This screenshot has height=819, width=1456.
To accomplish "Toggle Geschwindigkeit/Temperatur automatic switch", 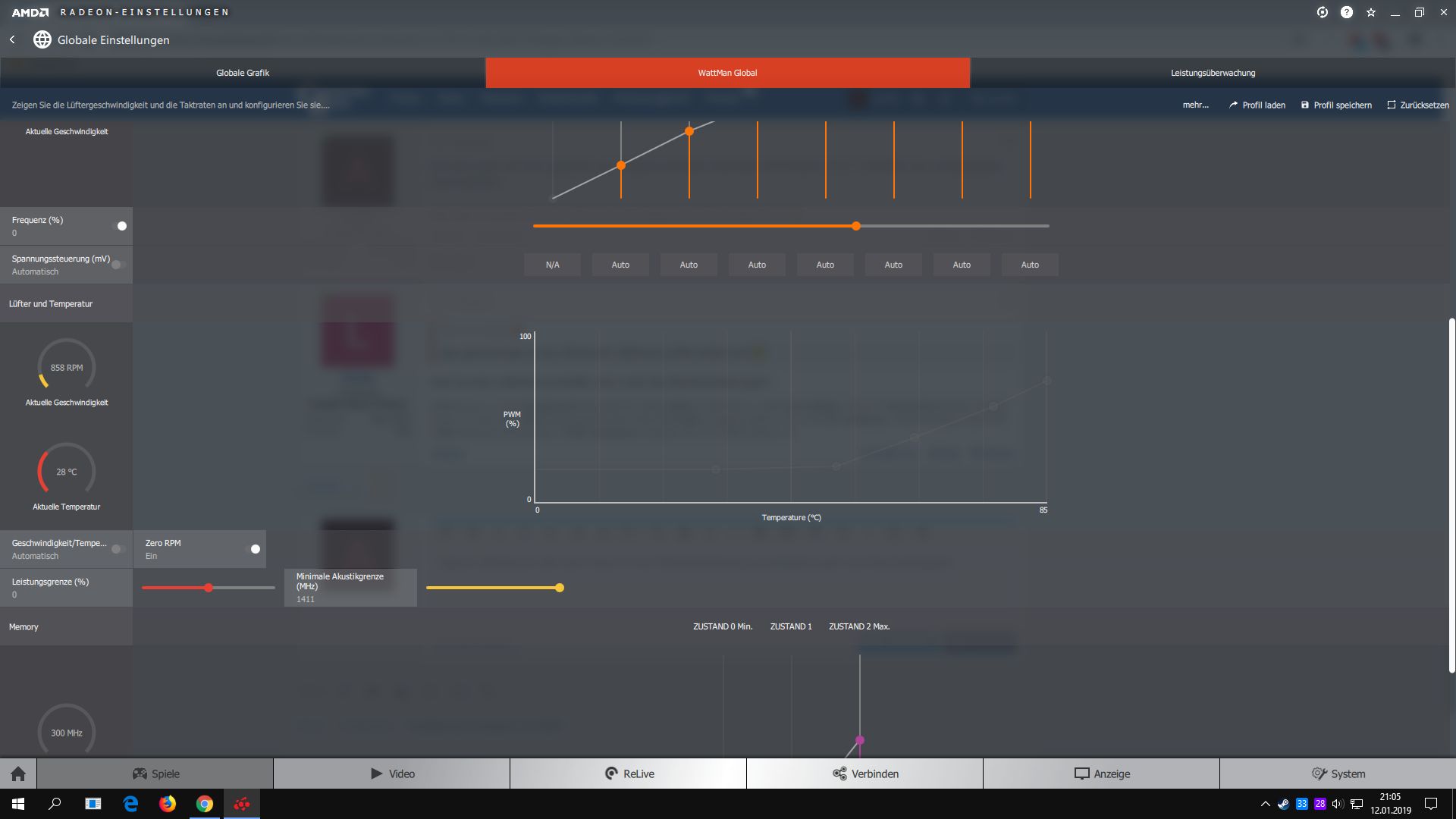I will click(118, 549).
